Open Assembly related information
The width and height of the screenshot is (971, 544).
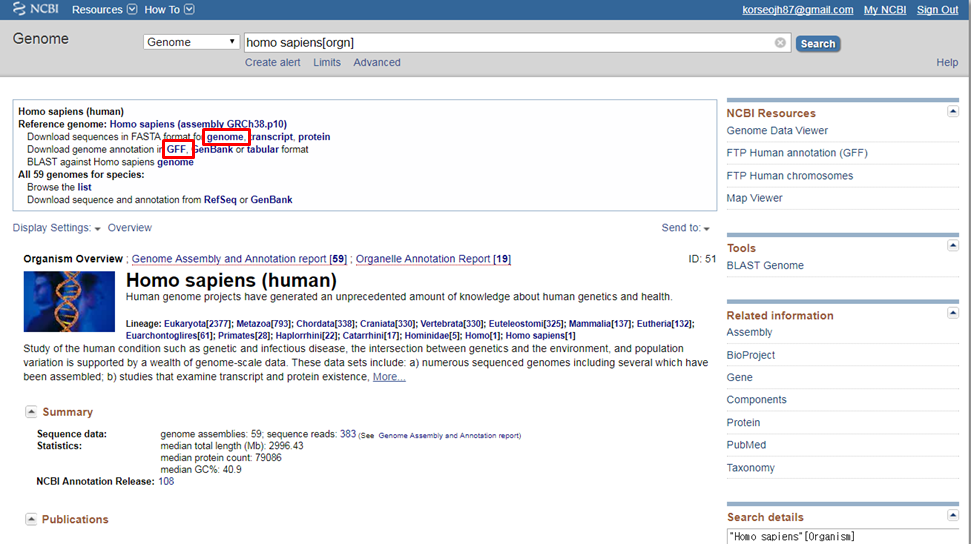pos(749,333)
